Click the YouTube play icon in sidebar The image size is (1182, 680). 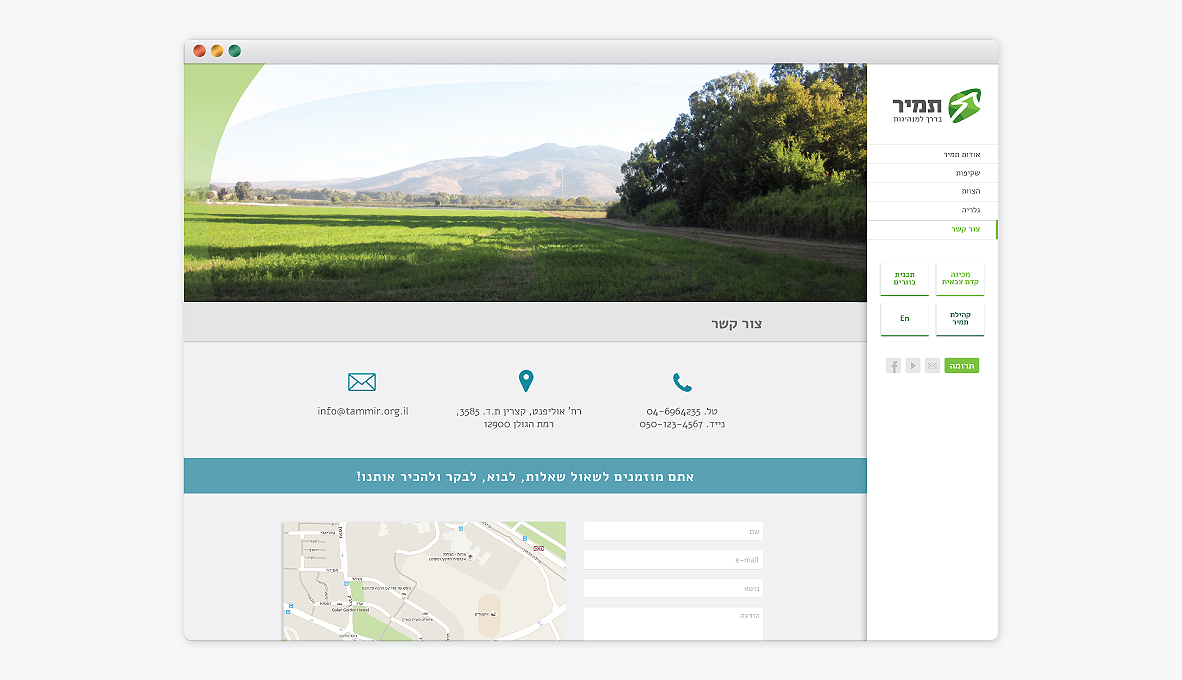(x=913, y=366)
